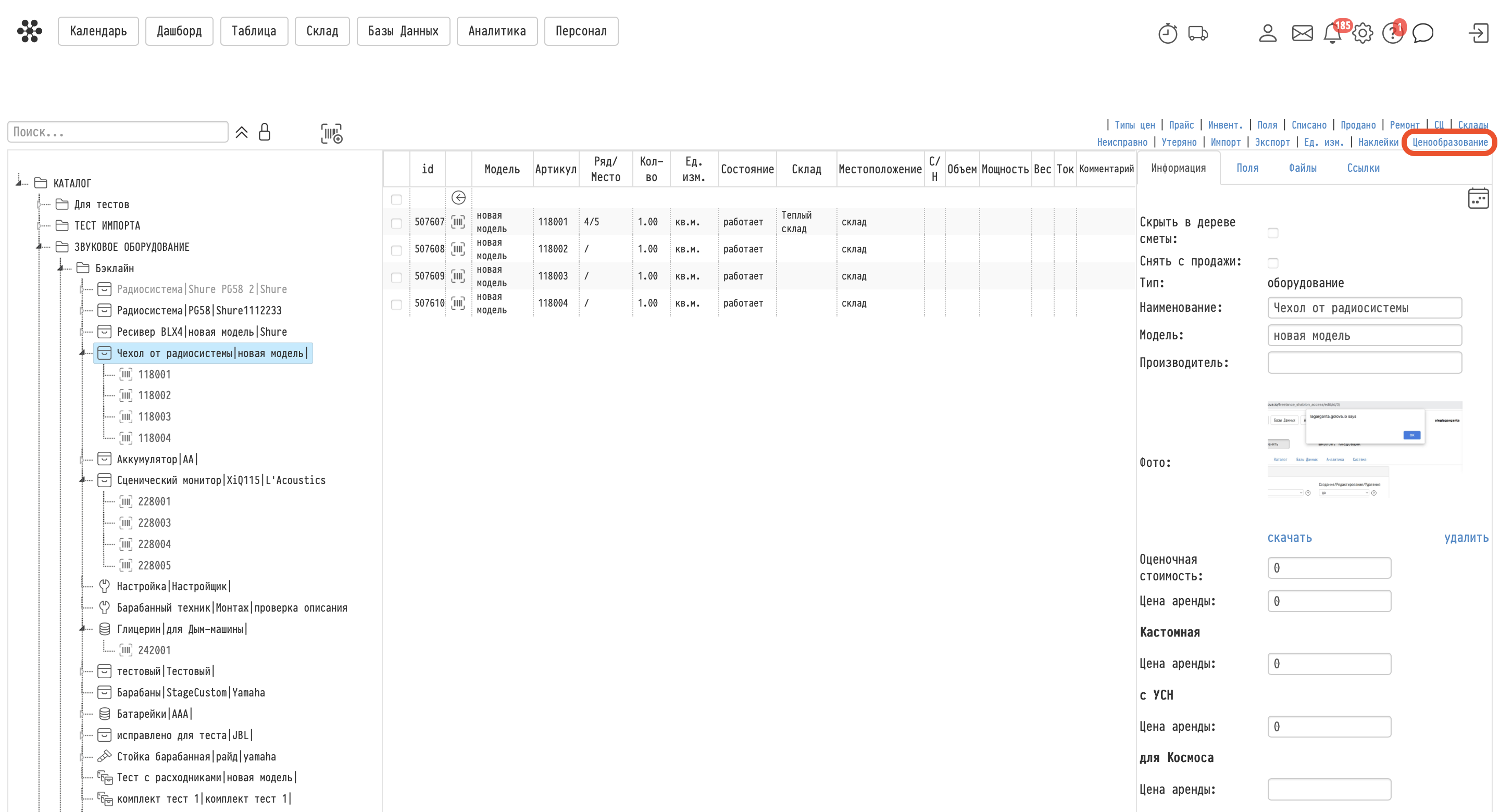The width and height of the screenshot is (1500, 812).
Task: Open the Базы Данных menu
Action: click(403, 31)
